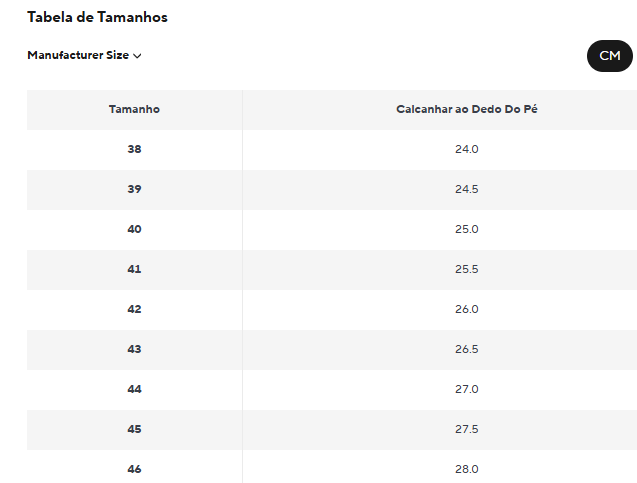Image resolution: width=637 pixels, height=483 pixels.
Task: Click the 27.5 measurement value
Action: (466, 429)
